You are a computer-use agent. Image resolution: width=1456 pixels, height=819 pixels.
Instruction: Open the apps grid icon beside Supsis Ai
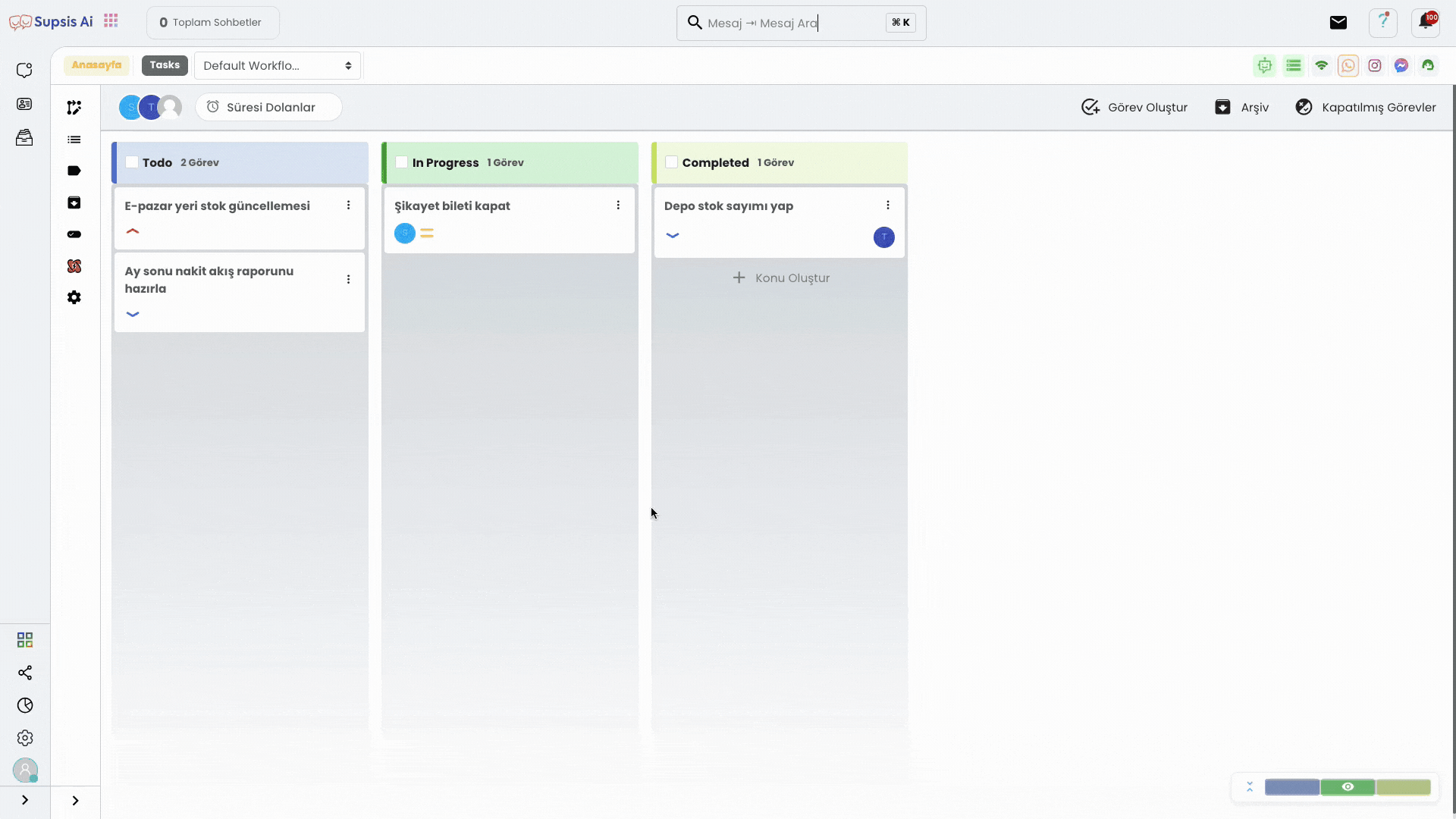coord(111,21)
